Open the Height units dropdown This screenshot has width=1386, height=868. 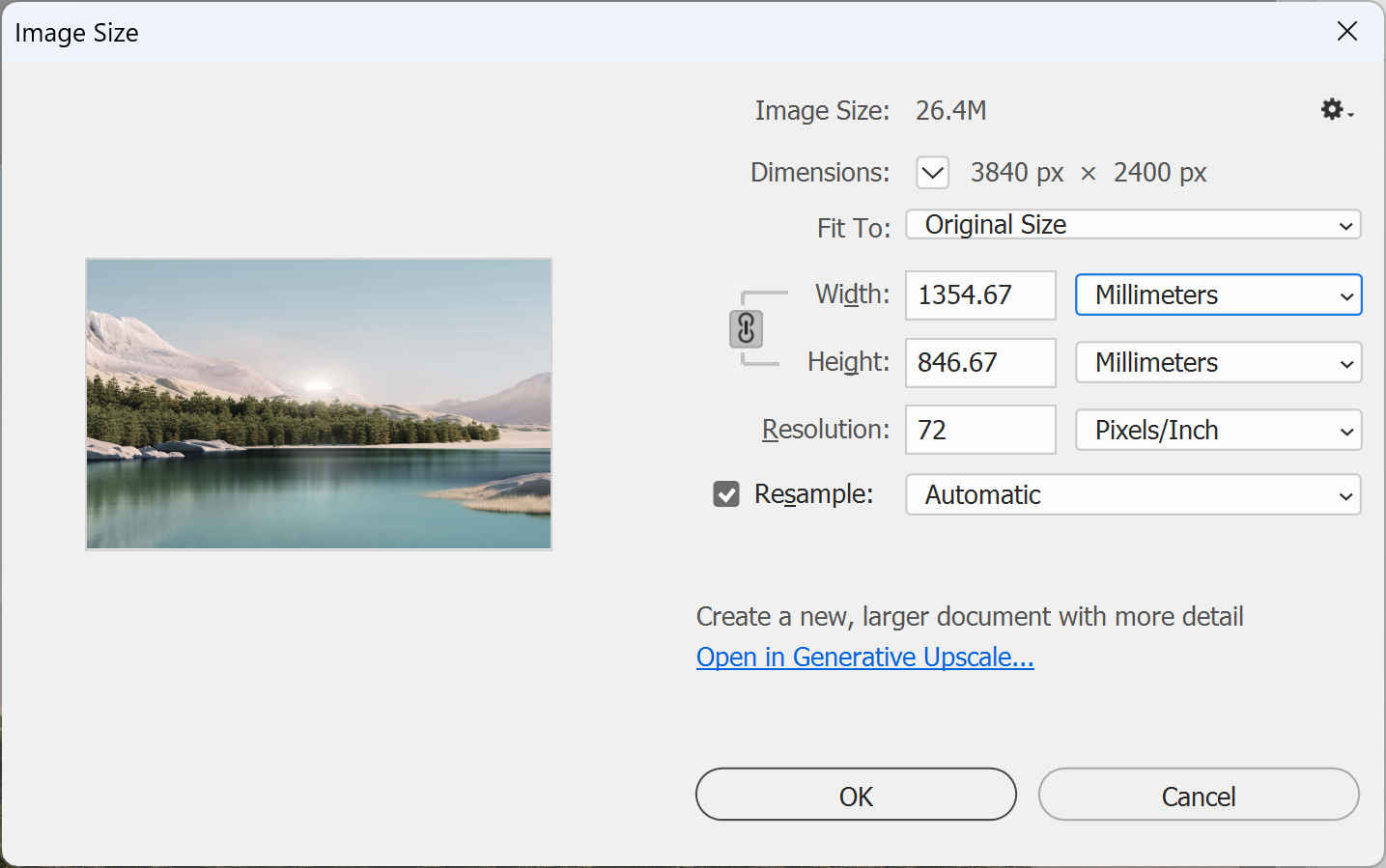(x=1219, y=363)
